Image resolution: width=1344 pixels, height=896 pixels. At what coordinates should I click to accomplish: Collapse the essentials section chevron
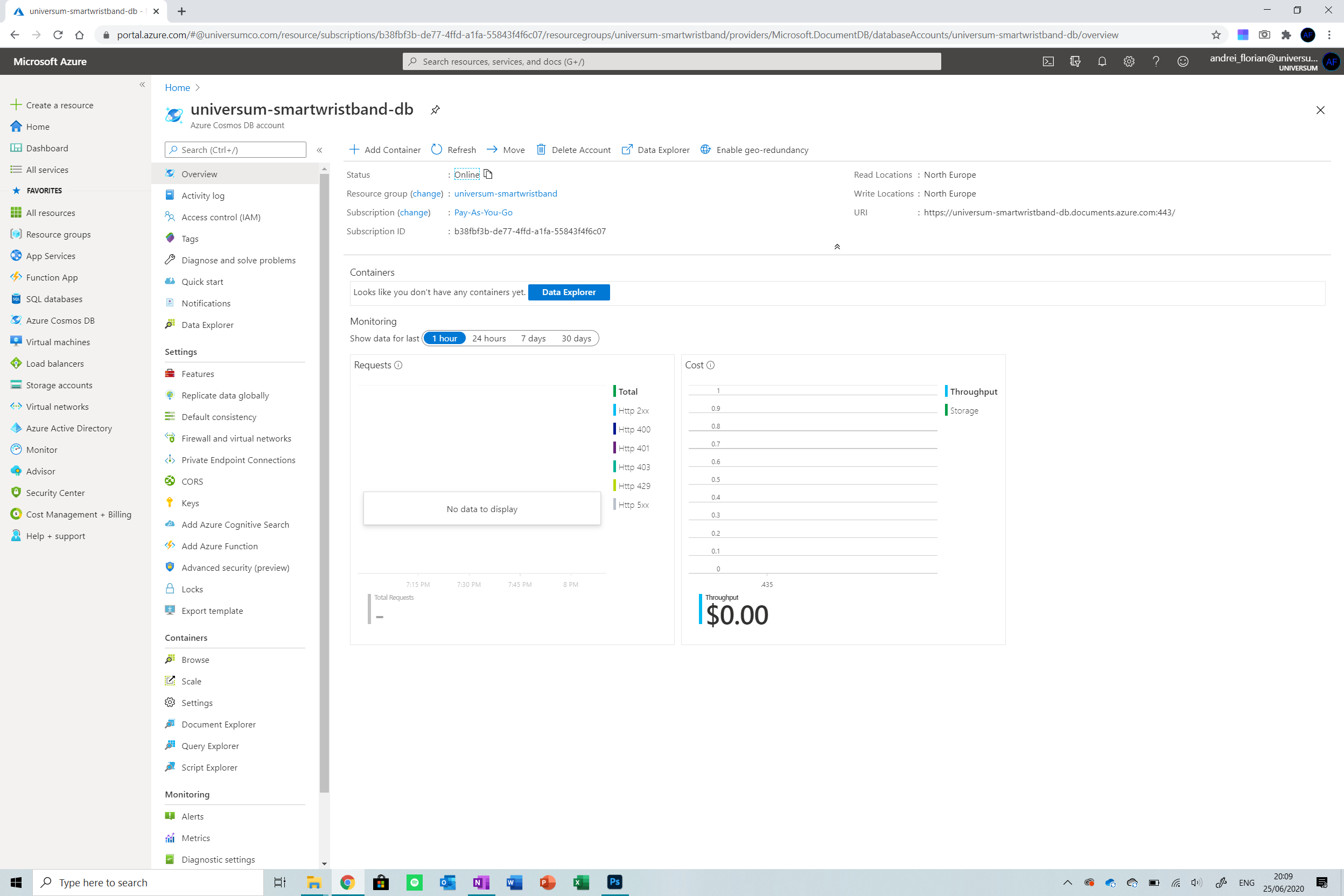tap(837, 247)
